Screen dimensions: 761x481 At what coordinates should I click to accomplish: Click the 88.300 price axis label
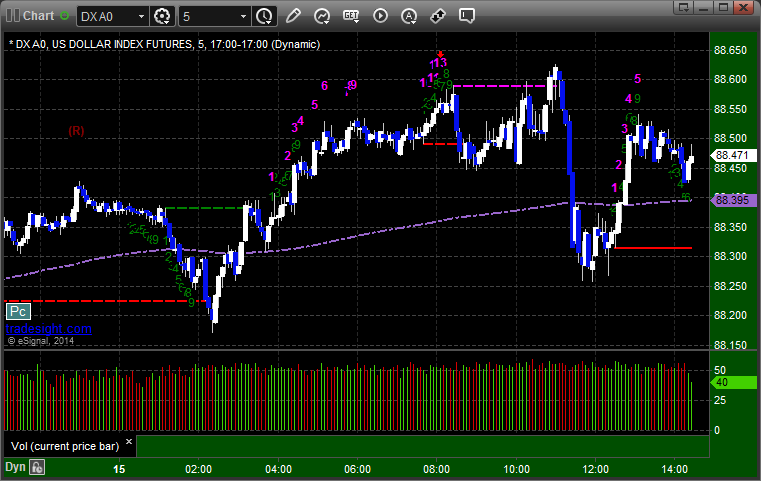click(x=730, y=256)
